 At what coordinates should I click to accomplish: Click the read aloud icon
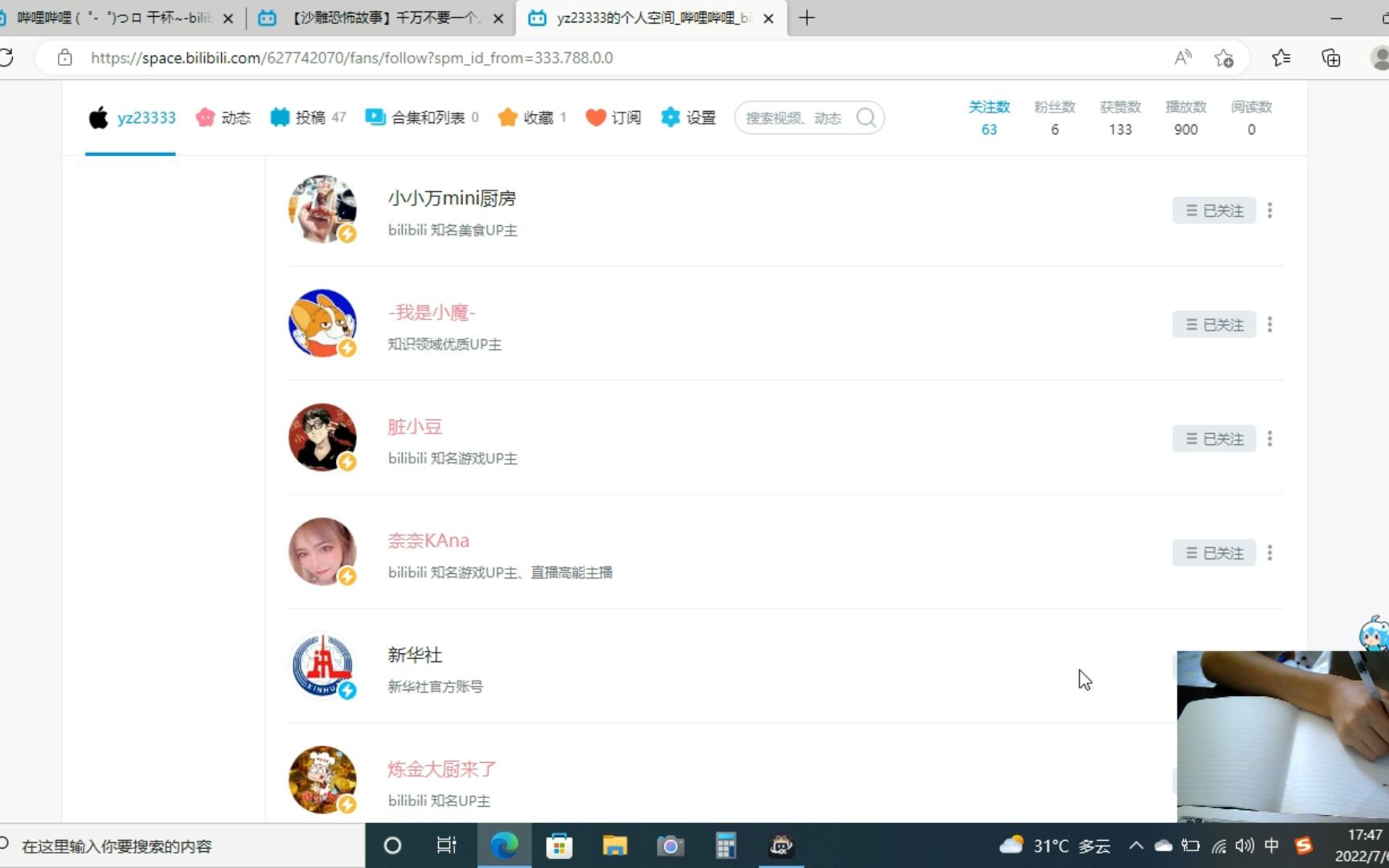point(1182,58)
